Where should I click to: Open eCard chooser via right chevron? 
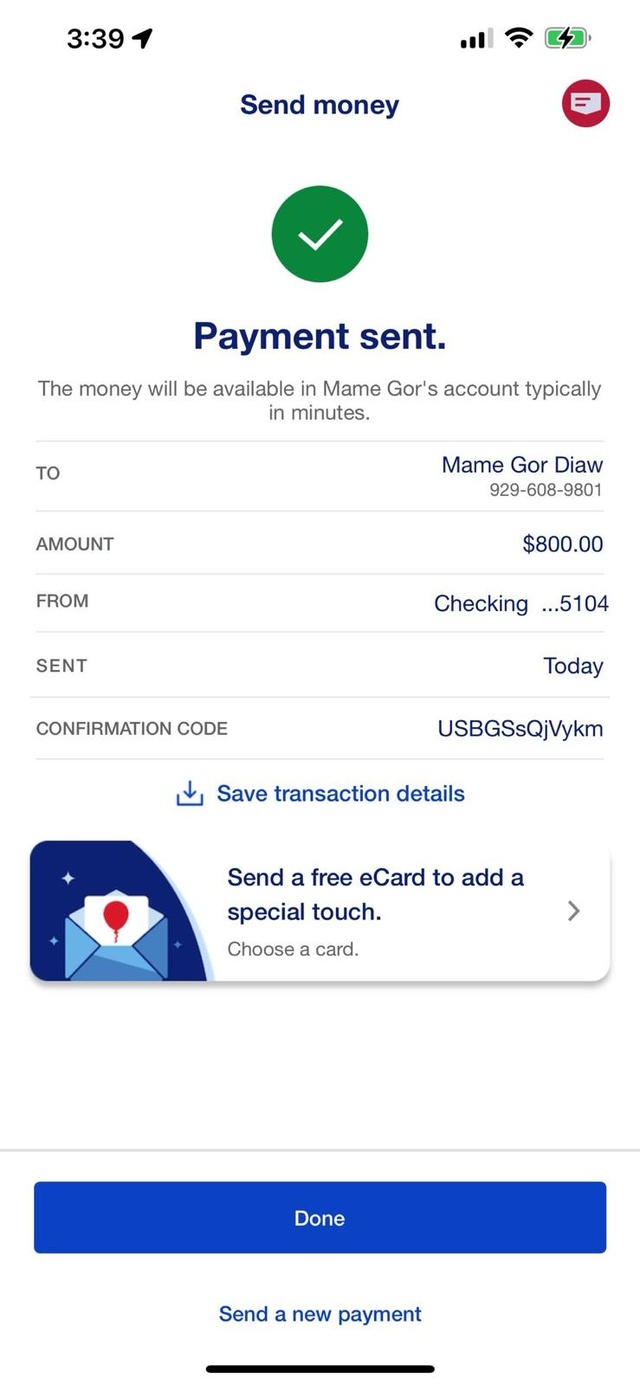point(574,911)
